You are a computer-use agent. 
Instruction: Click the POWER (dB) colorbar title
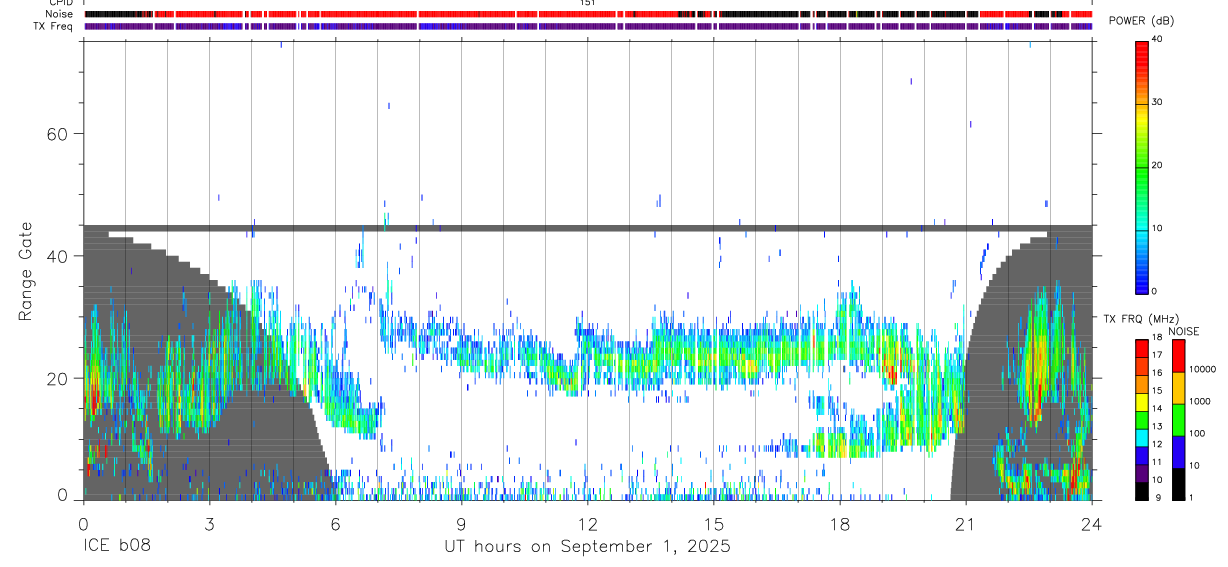tap(1141, 21)
